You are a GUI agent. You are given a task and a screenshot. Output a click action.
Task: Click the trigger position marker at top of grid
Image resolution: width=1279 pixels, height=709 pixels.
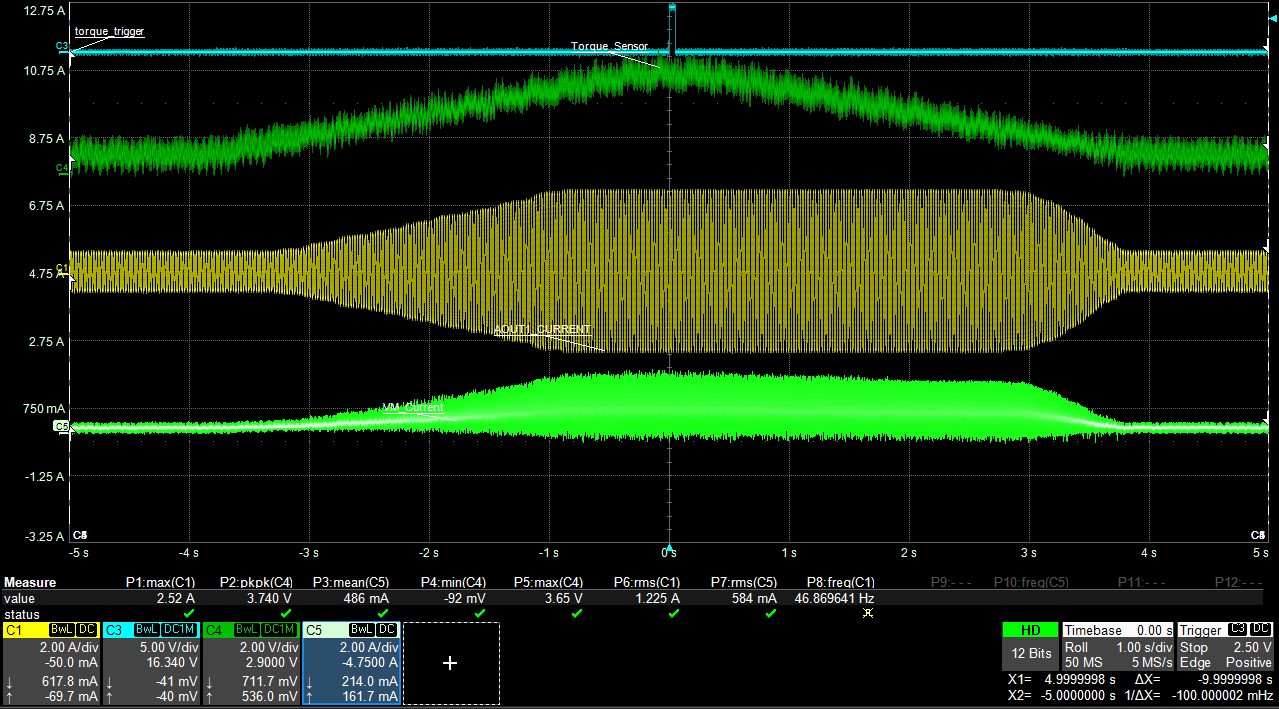pos(671,8)
